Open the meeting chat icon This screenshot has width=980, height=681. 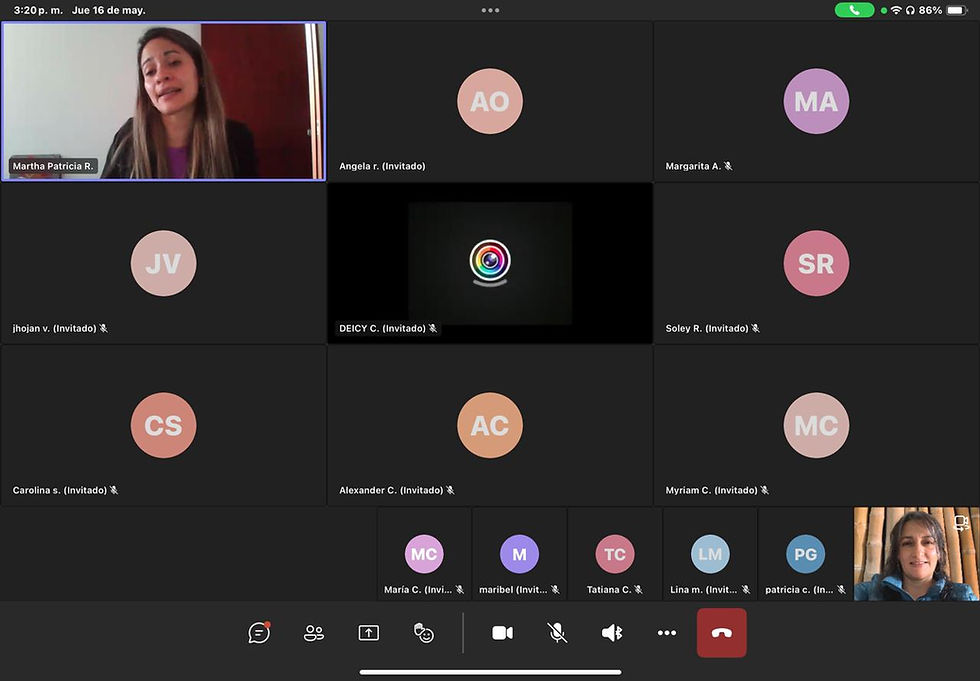259,632
